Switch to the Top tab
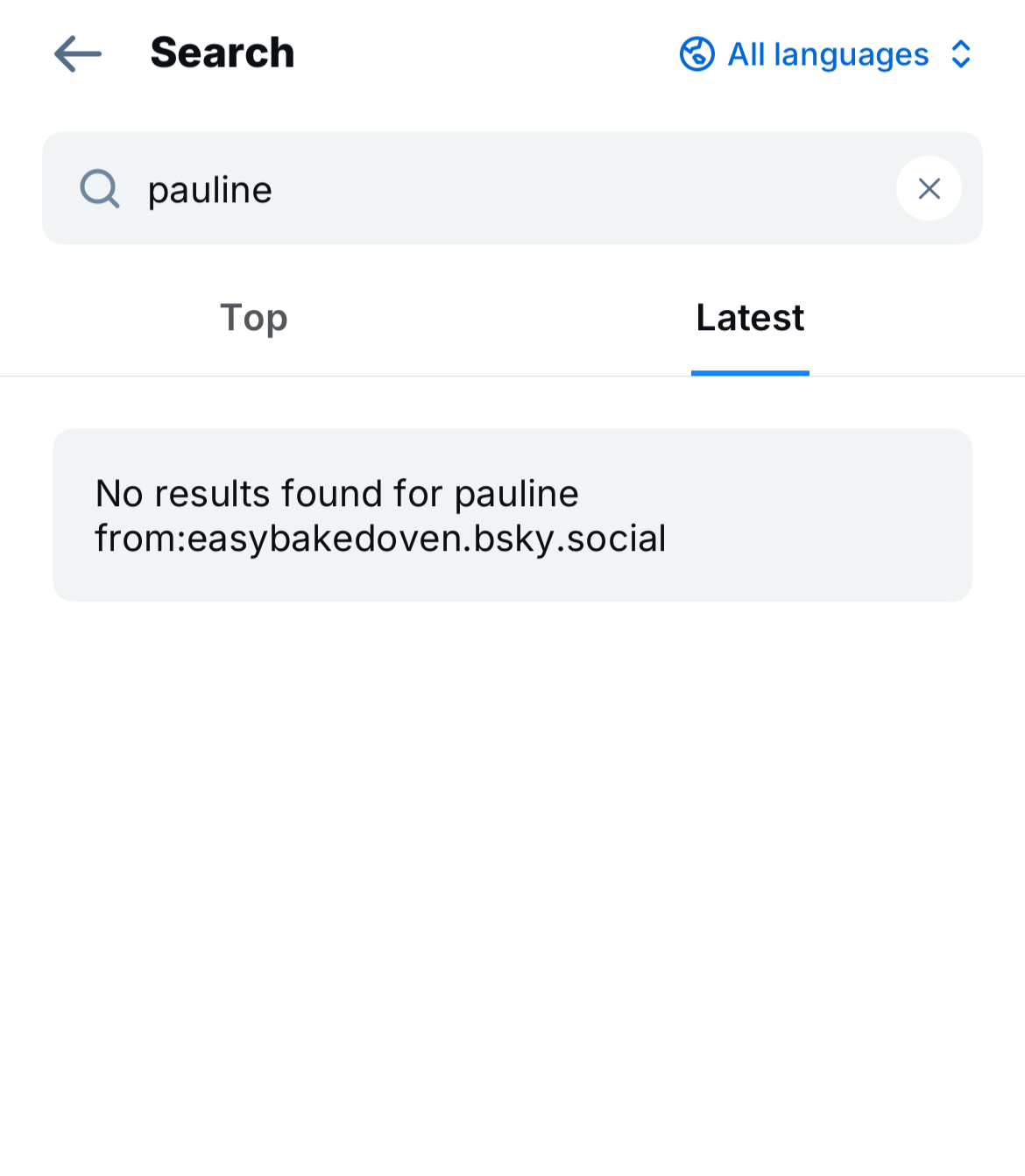This screenshot has width=1025, height=1176. click(254, 318)
